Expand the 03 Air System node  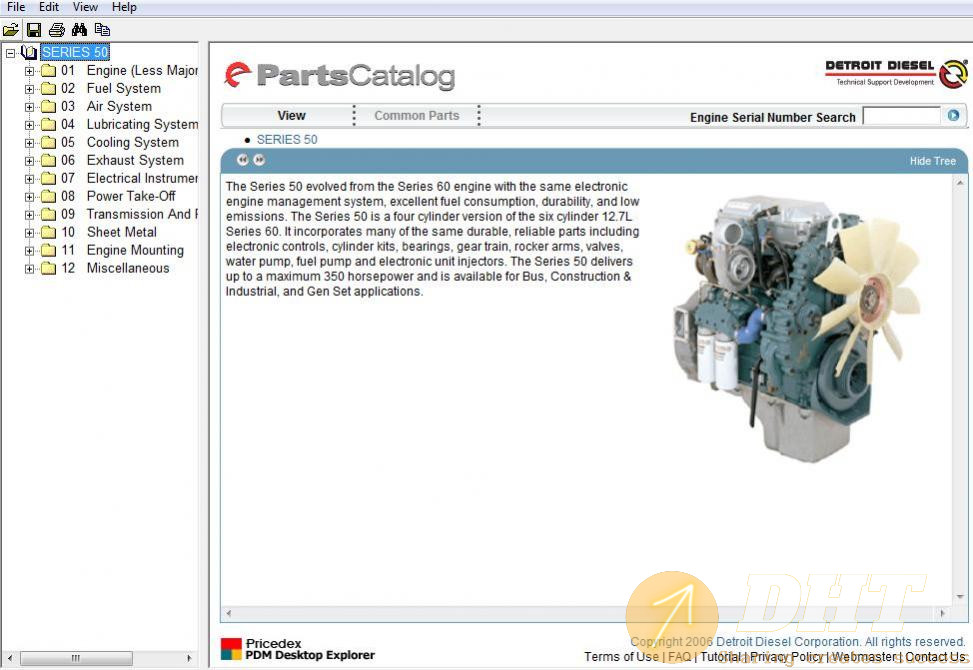click(x=29, y=107)
